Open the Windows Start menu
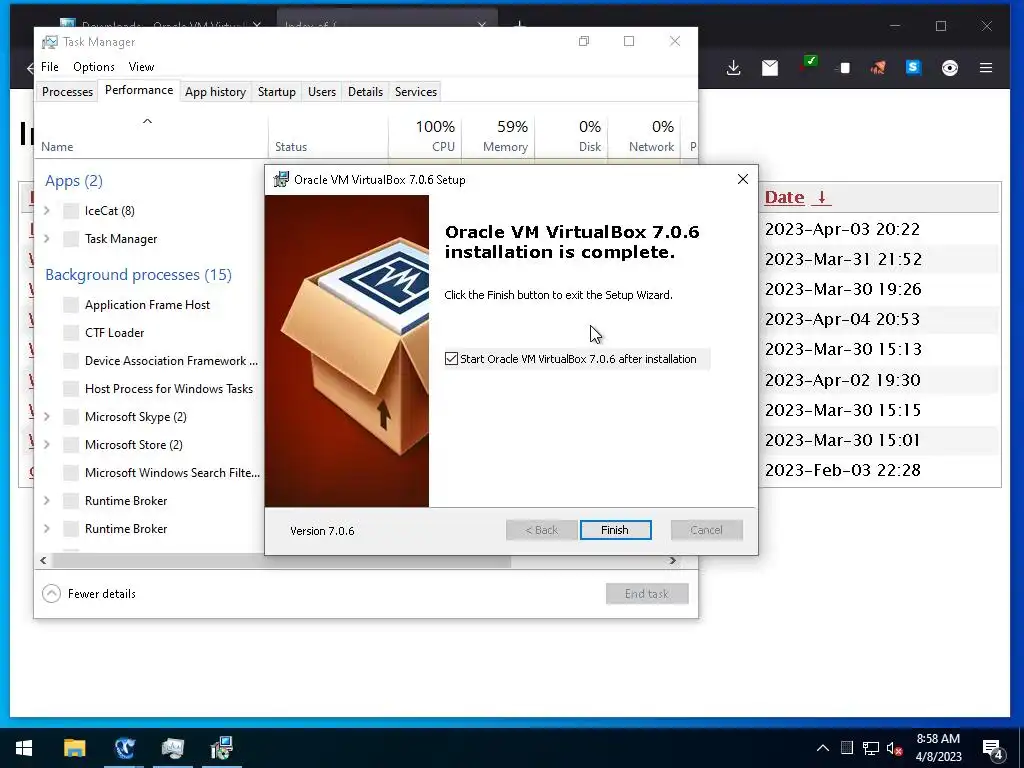 point(24,748)
